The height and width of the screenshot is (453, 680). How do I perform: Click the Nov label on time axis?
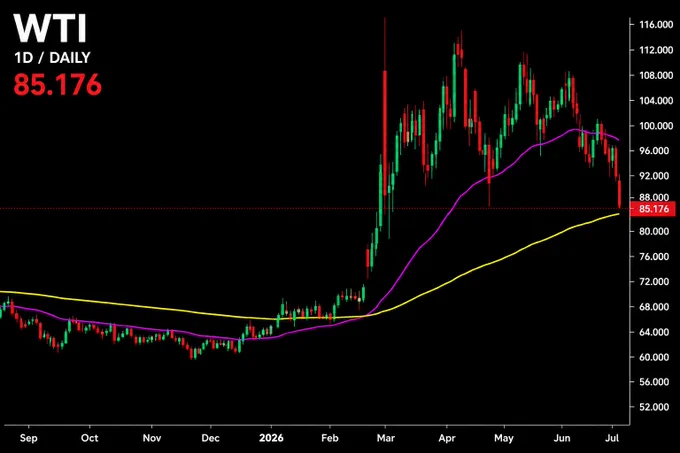(x=152, y=438)
